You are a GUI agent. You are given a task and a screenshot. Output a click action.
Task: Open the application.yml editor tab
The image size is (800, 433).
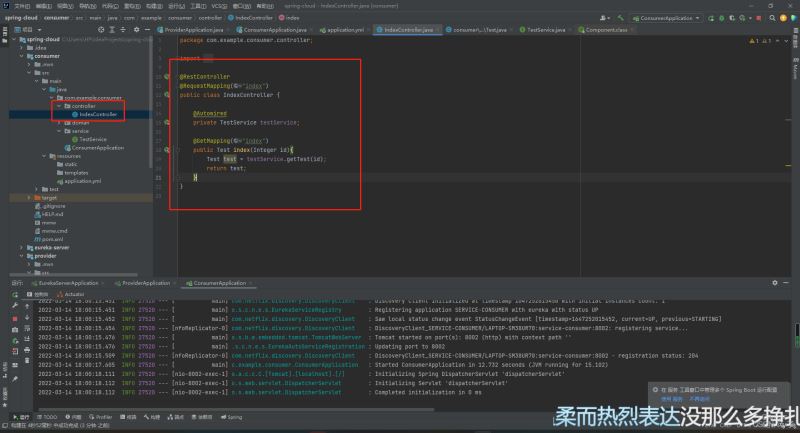point(346,30)
